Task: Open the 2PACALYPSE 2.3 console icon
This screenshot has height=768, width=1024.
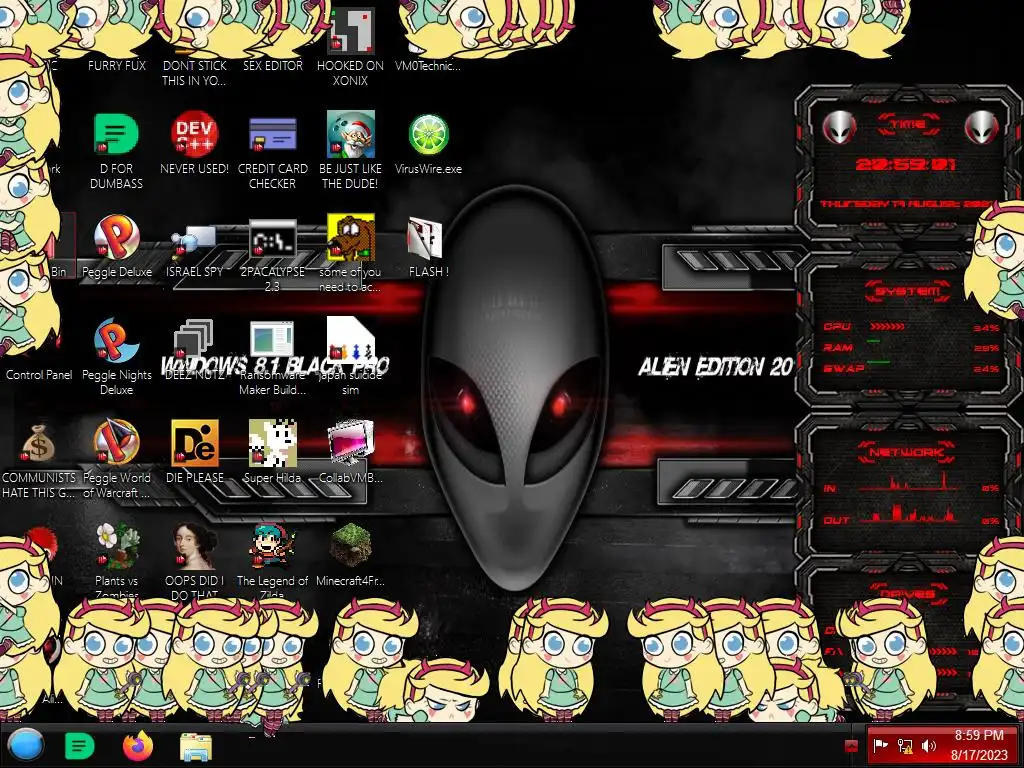Action: click(x=272, y=240)
